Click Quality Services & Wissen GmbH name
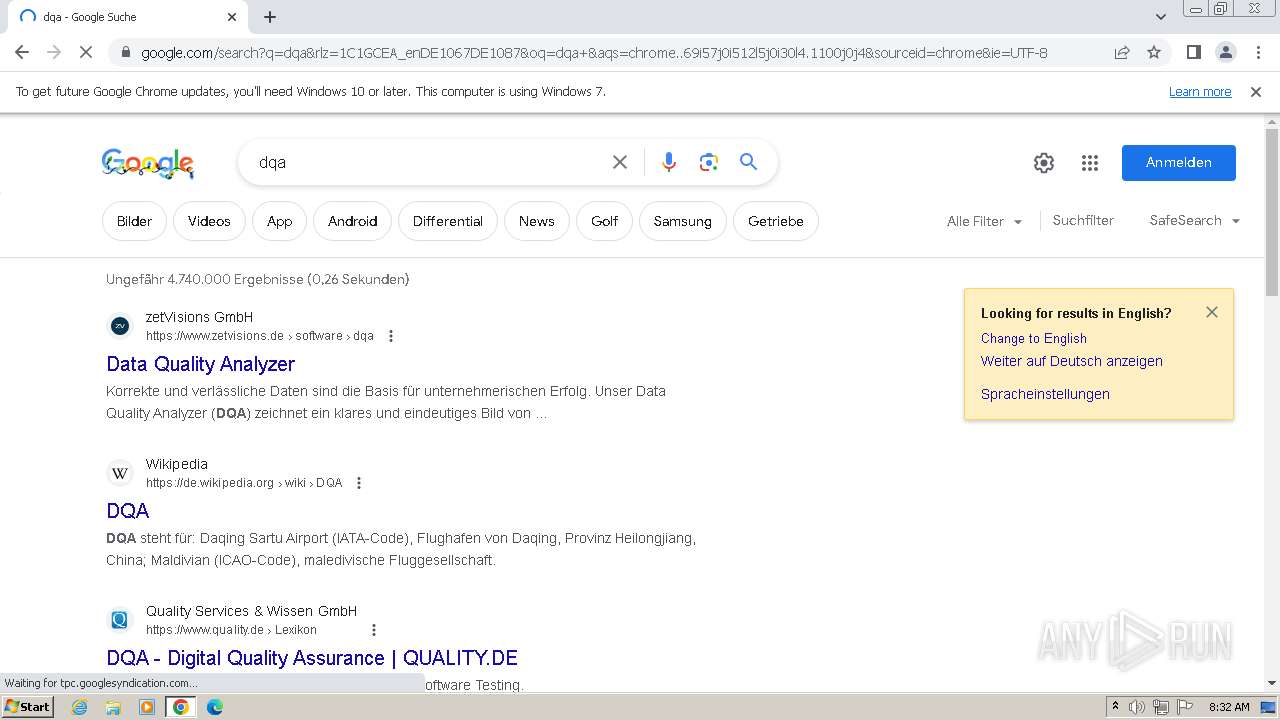Image resolution: width=1280 pixels, height=720 pixels. coord(251,611)
